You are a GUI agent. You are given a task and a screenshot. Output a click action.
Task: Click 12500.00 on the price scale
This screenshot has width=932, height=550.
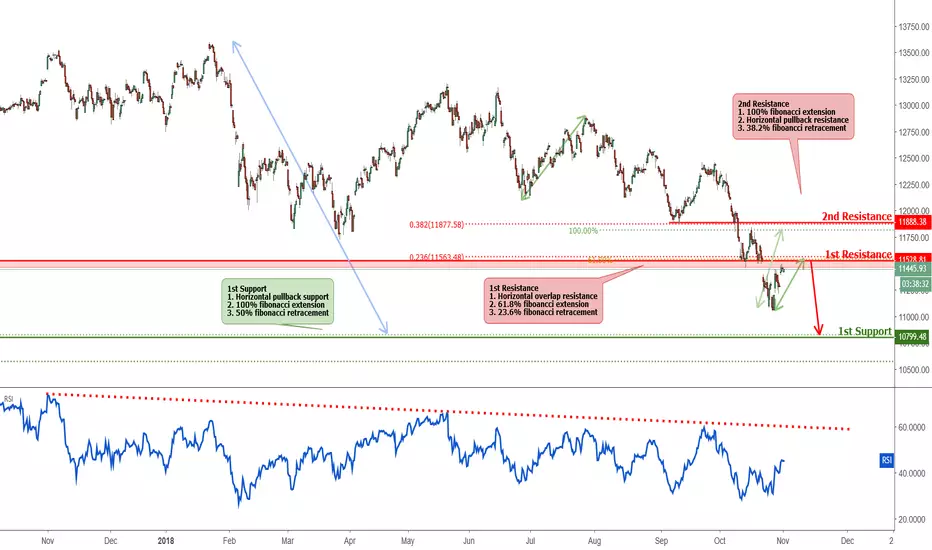[914, 158]
